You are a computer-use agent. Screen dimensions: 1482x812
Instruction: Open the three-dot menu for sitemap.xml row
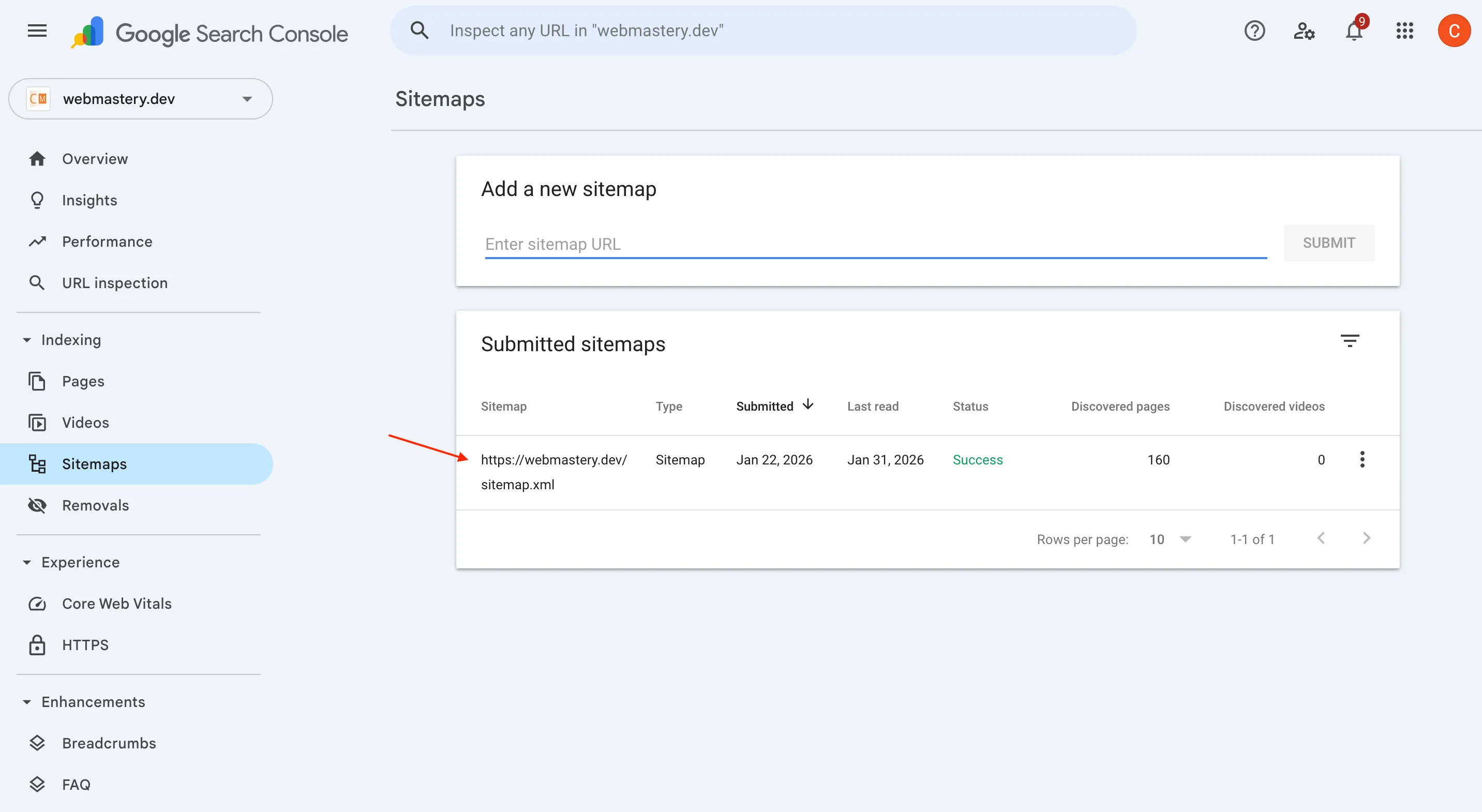1362,459
